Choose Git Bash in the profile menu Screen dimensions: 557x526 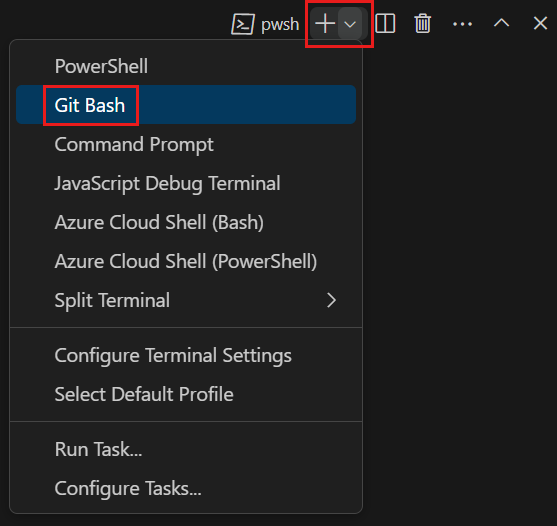pos(186,105)
